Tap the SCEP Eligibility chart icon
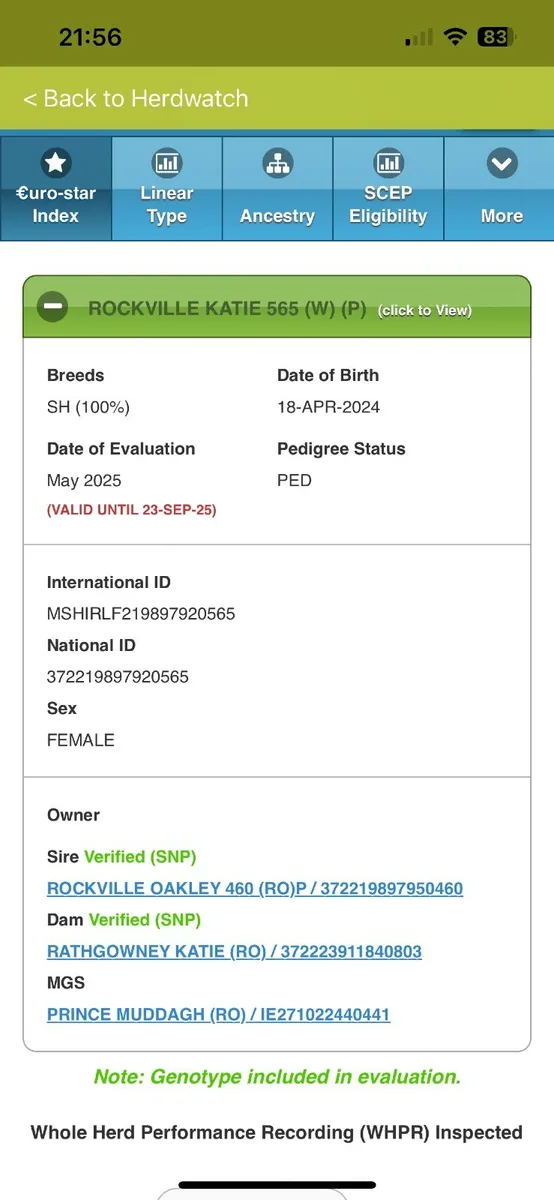The height and width of the screenshot is (1200, 554). pos(388,163)
